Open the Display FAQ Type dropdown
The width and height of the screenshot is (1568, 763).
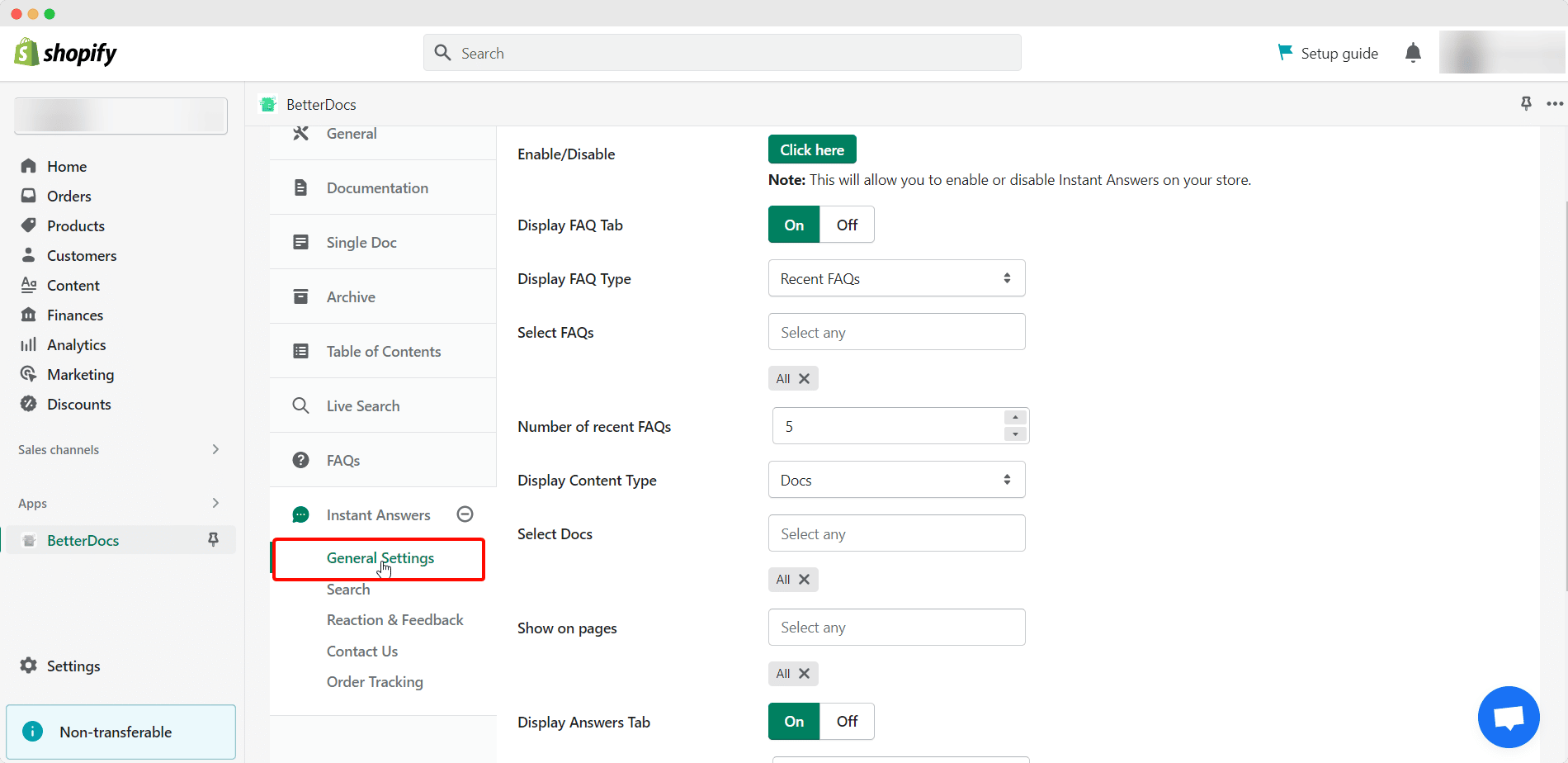[x=897, y=278]
